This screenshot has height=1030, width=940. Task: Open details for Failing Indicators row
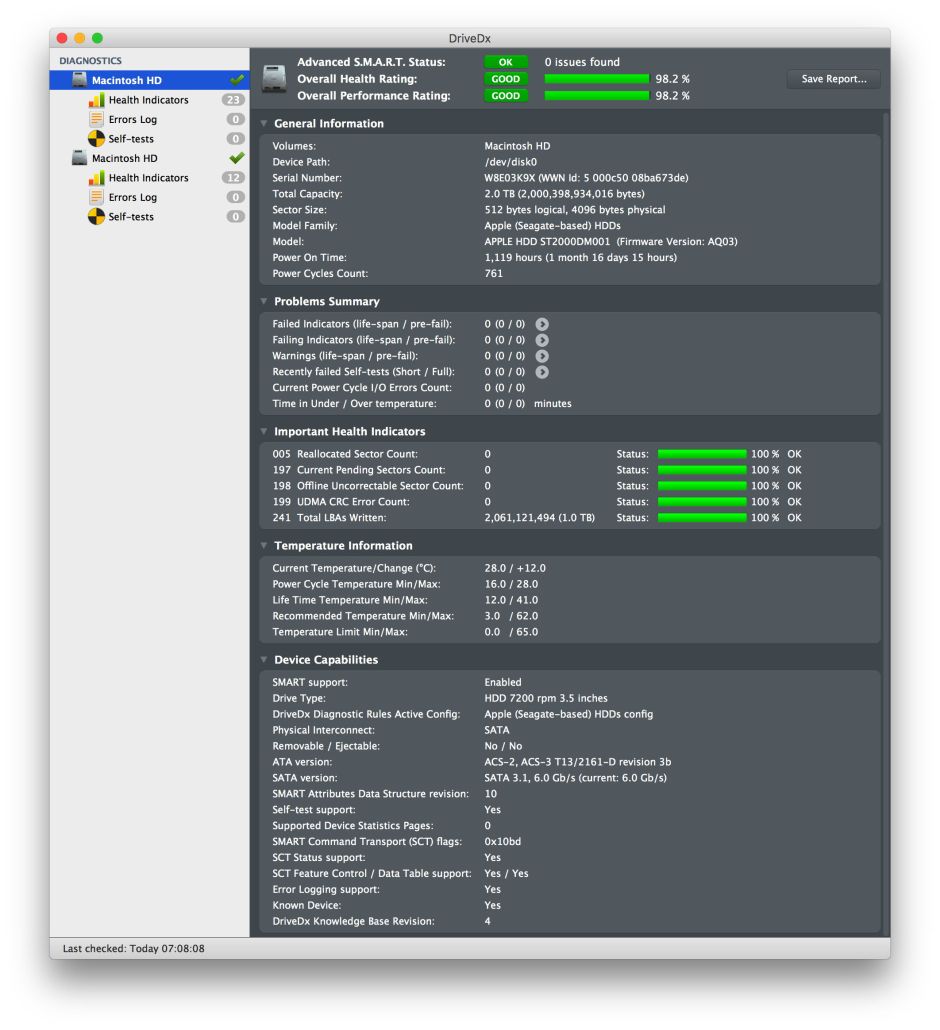(x=542, y=340)
